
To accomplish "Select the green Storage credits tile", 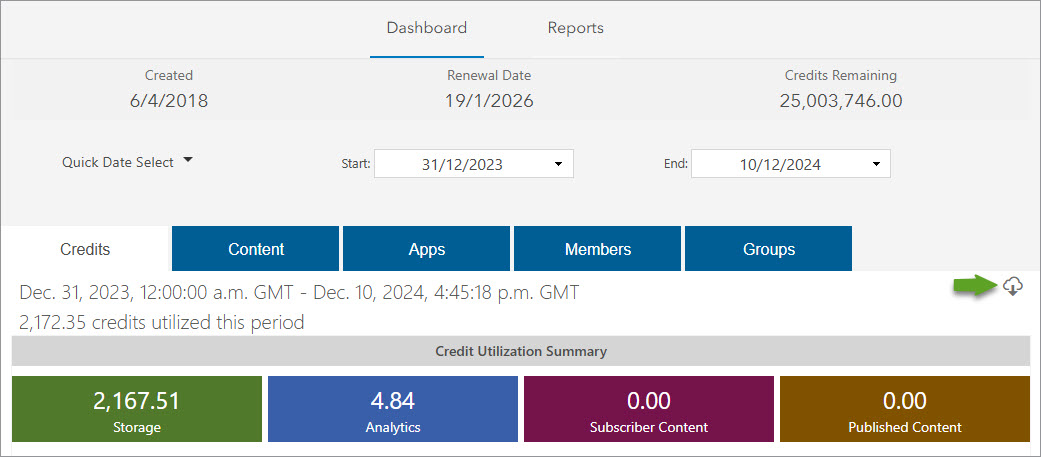I will [x=137, y=409].
